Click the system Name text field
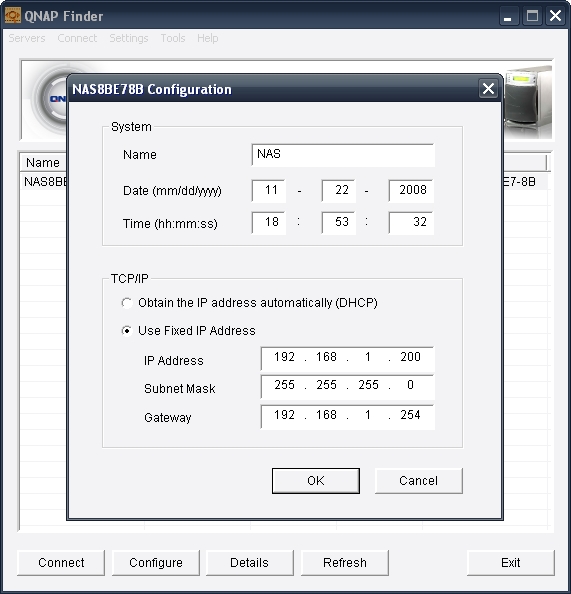The width and height of the screenshot is (571, 594). tap(343, 155)
